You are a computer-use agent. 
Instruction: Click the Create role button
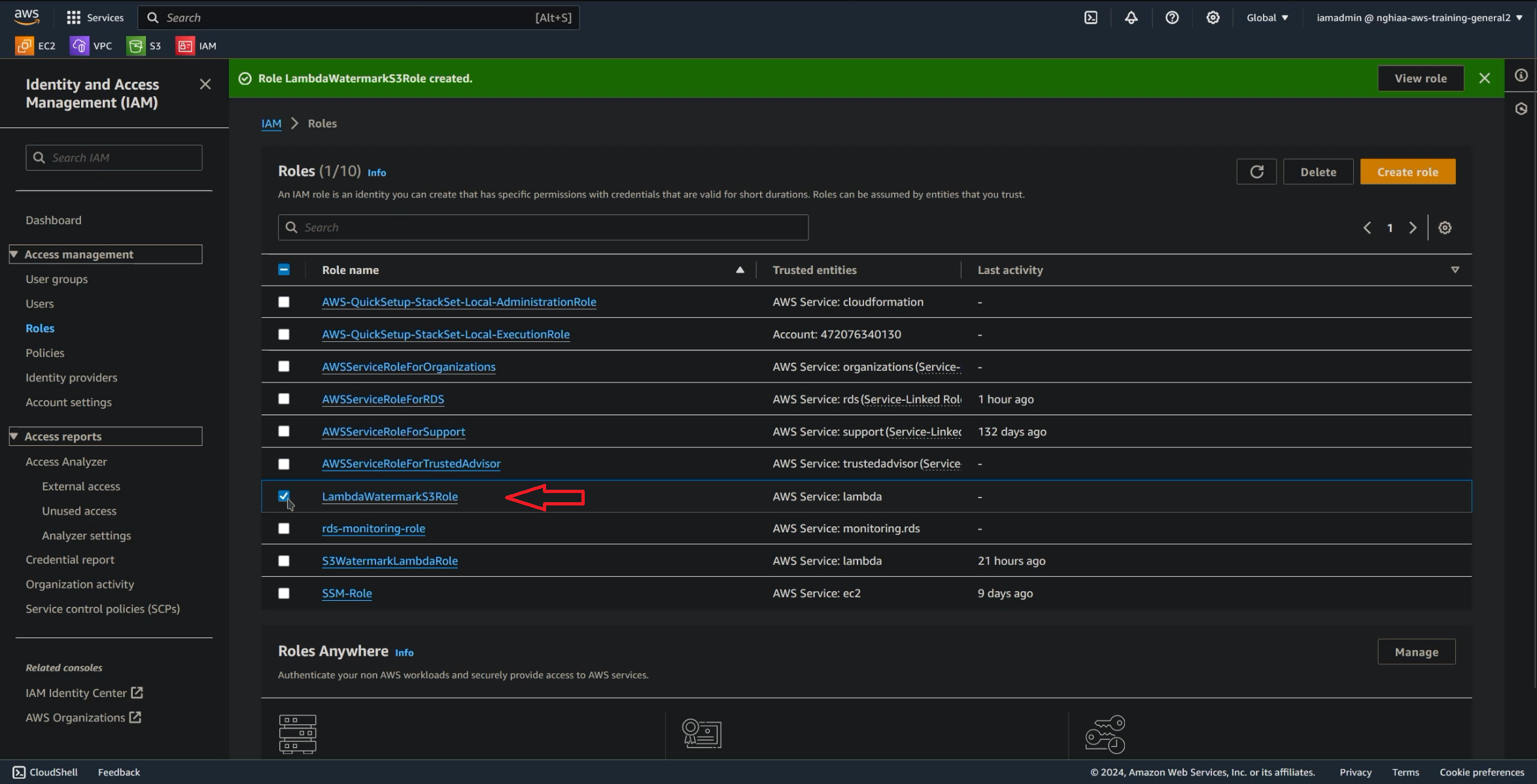tap(1407, 172)
